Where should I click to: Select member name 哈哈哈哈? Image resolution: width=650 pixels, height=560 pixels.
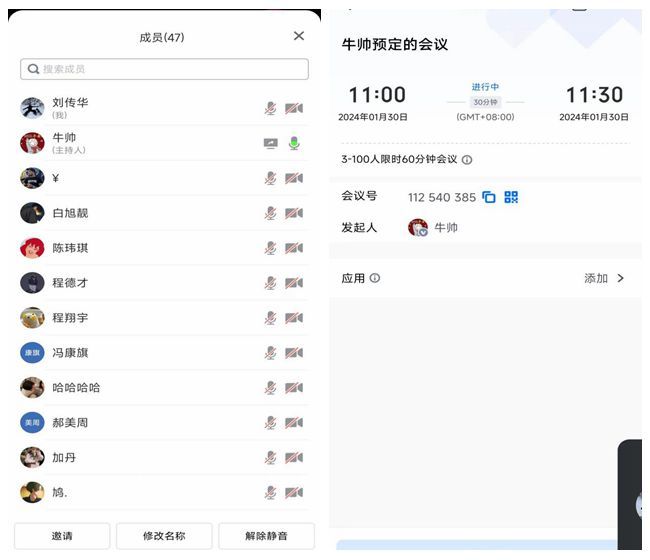76,388
